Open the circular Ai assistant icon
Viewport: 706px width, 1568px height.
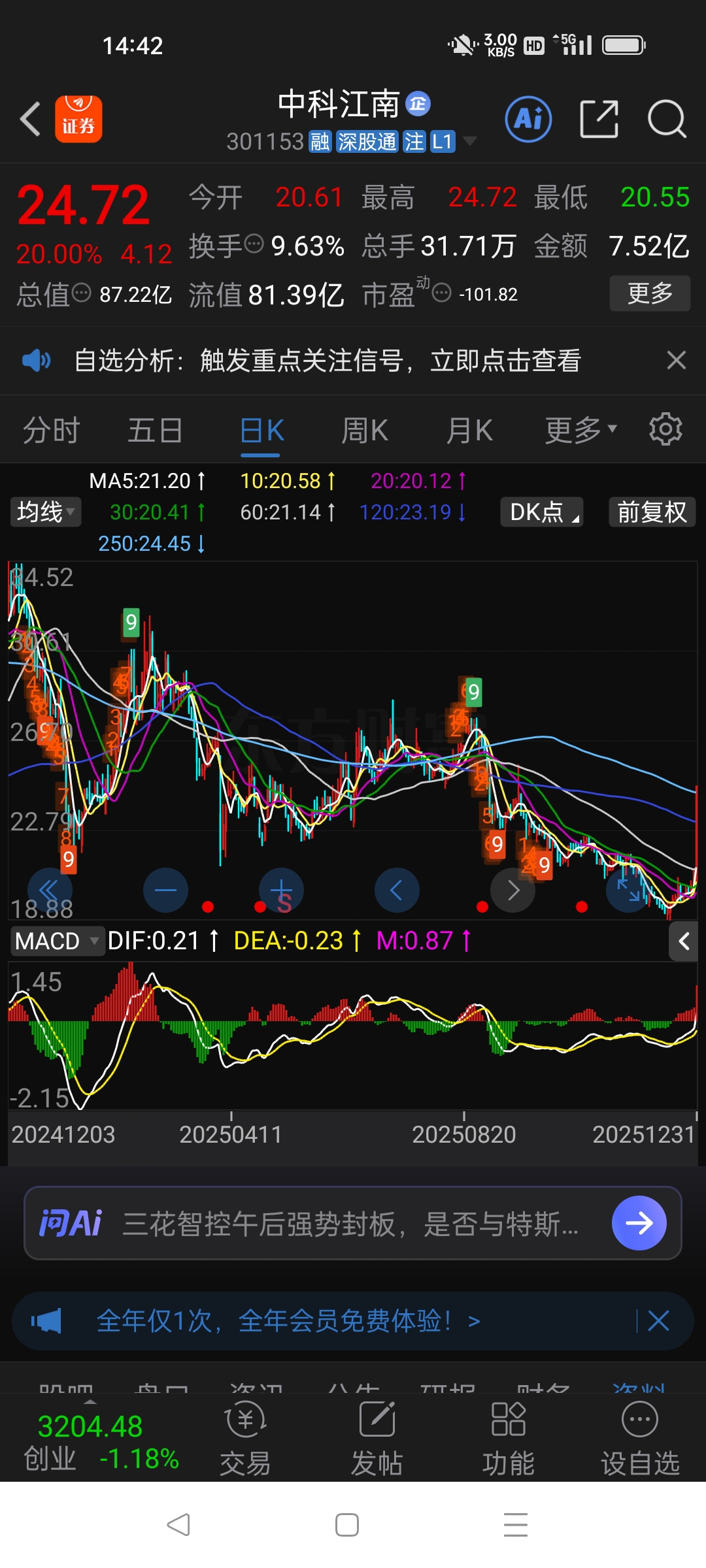click(x=528, y=119)
